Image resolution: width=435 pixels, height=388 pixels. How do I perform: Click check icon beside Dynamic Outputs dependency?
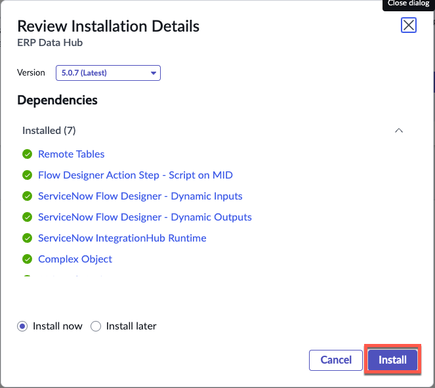coord(27,217)
